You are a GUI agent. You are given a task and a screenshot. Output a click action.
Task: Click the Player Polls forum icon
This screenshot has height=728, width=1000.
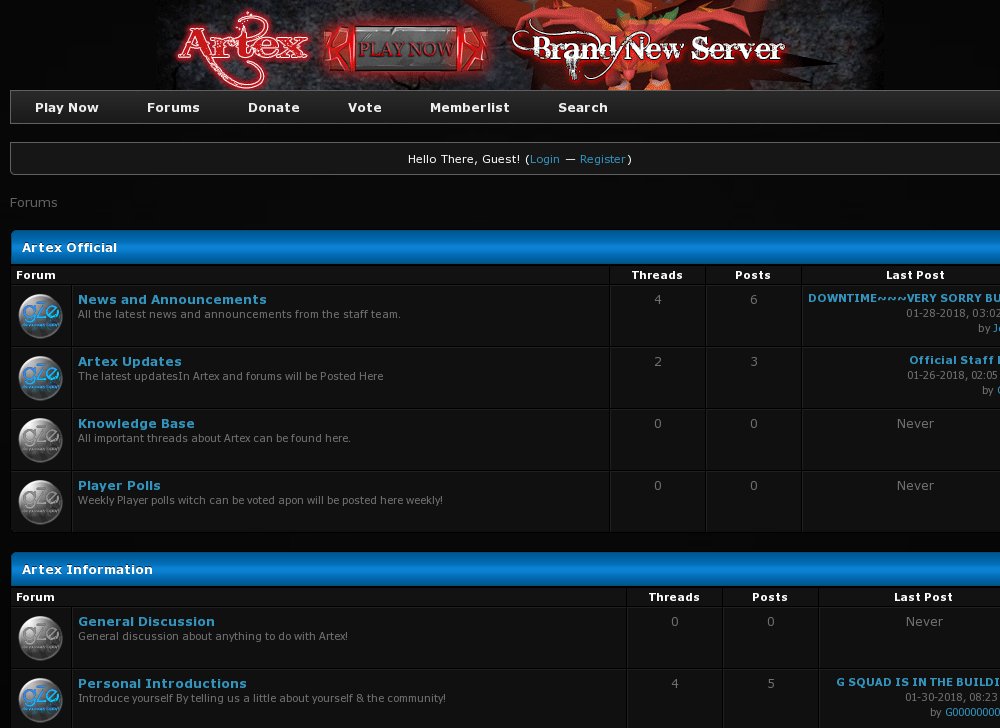(x=40, y=501)
